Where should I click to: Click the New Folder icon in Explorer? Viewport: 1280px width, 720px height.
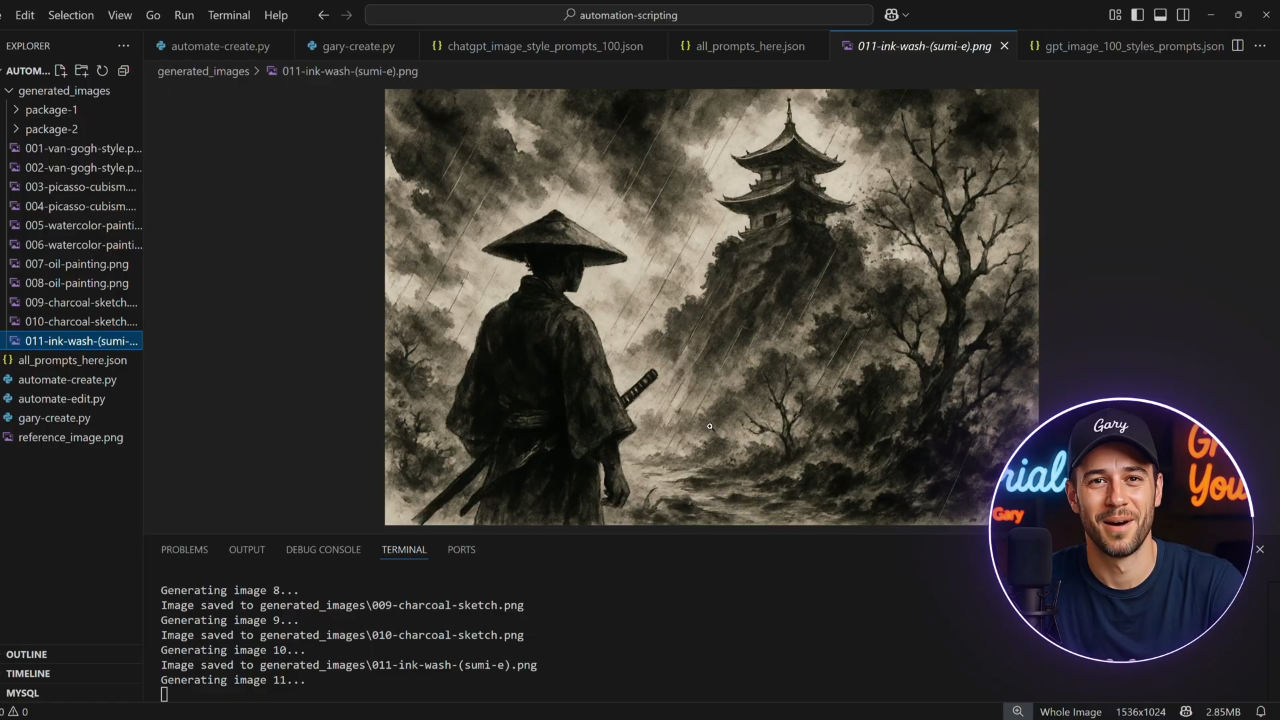point(82,71)
